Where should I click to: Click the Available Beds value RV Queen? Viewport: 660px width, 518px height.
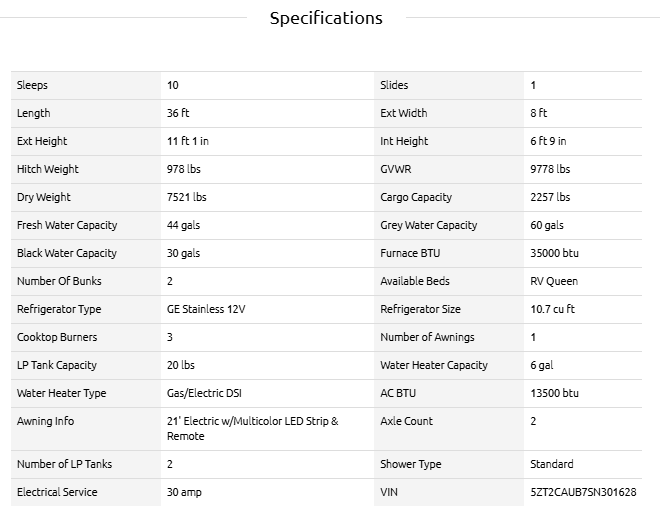click(554, 281)
